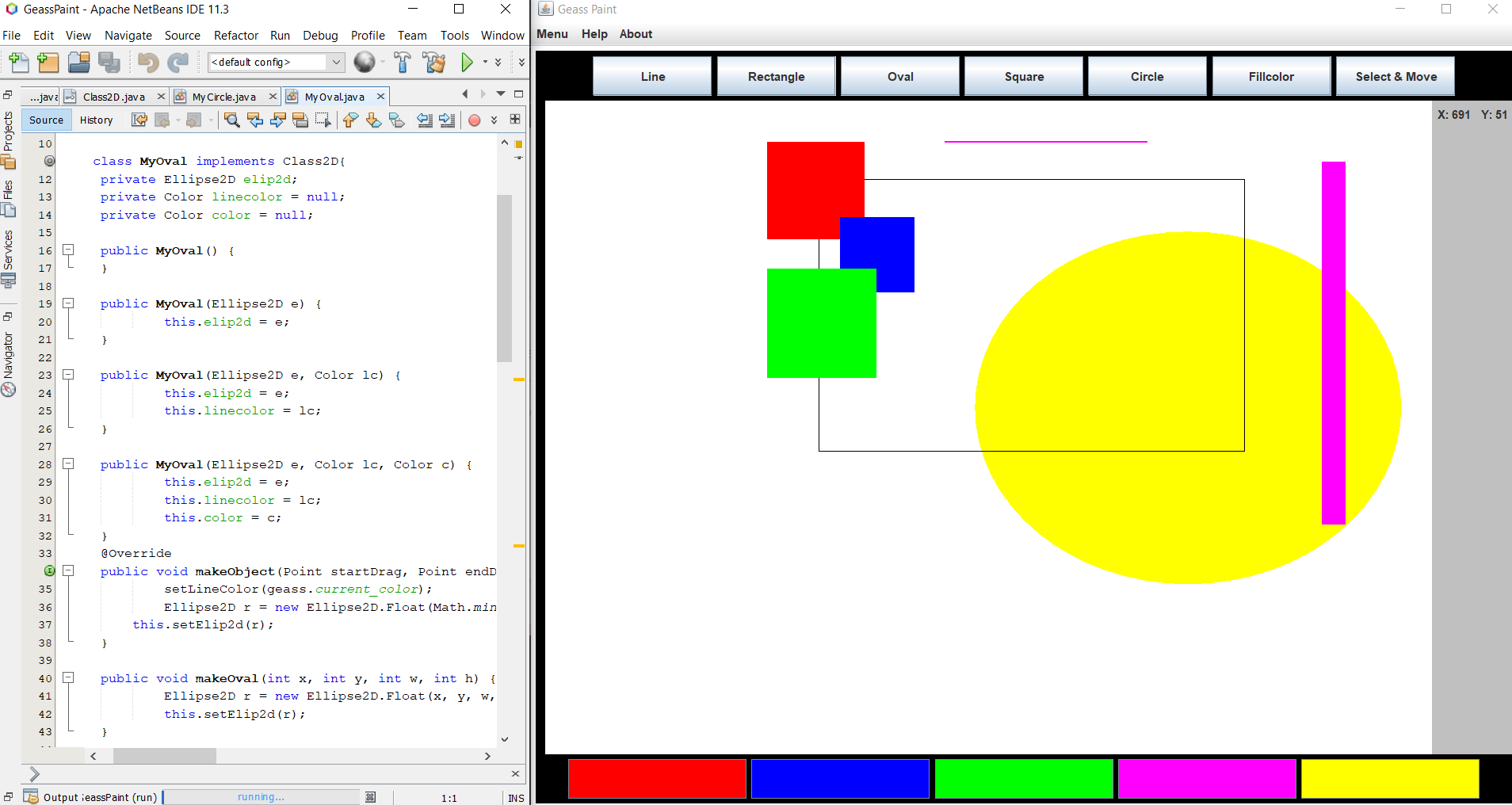The image size is (1512, 805).
Task: Collapse code fold at line 40 makeOval
Action: 69,677
